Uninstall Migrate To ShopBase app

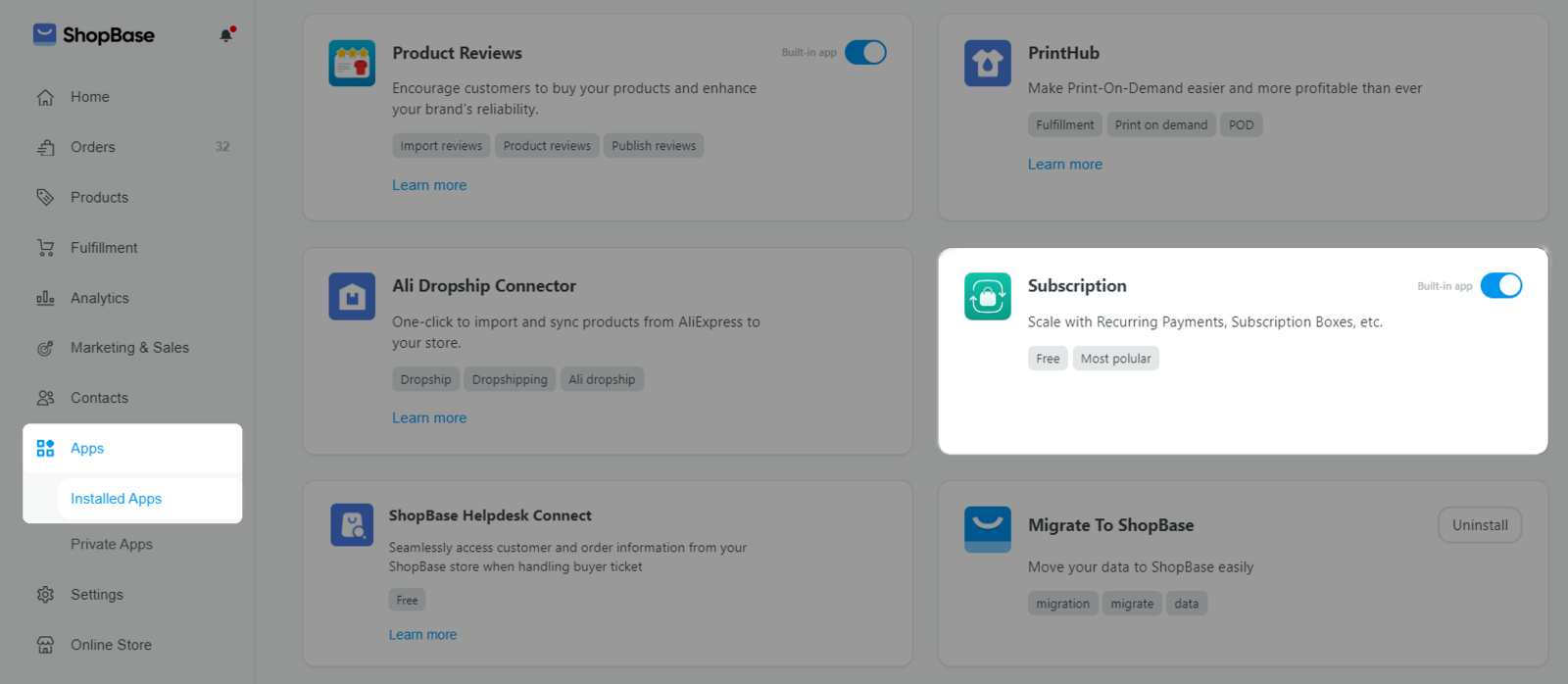pyautogui.click(x=1479, y=525)
